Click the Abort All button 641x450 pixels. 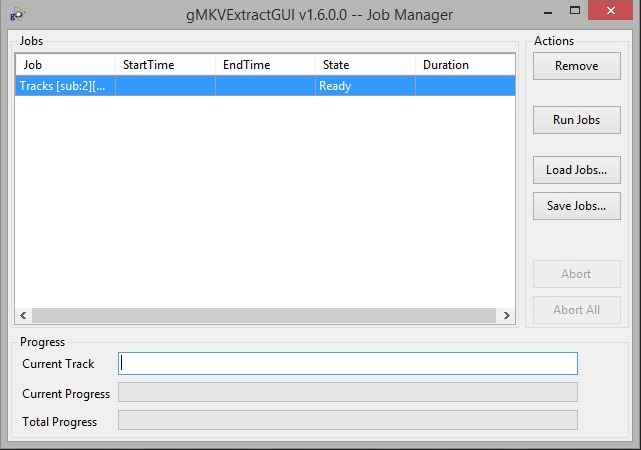(x=576, y=310)
